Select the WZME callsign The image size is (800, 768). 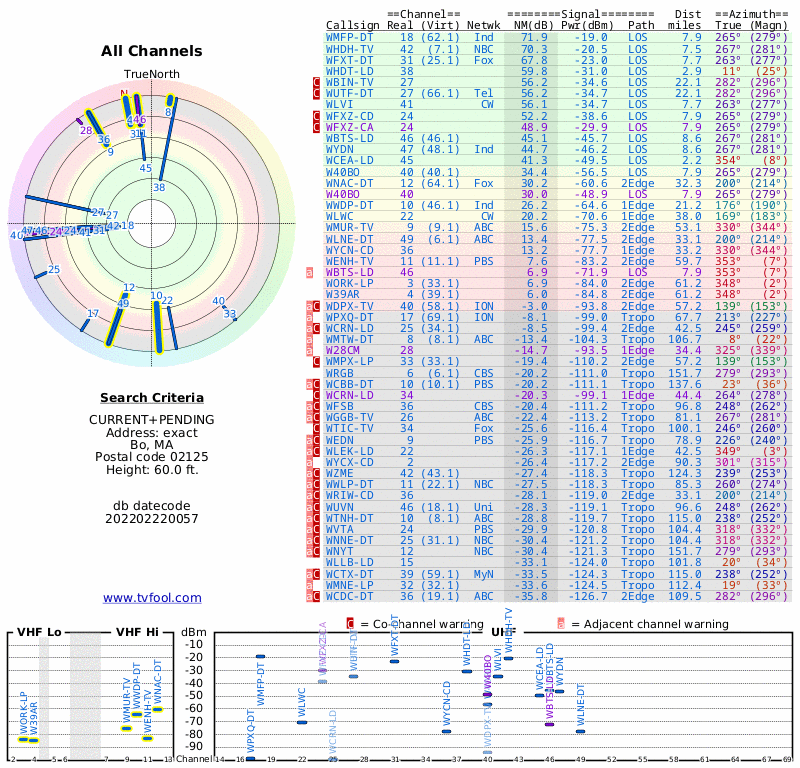point(339,474)
